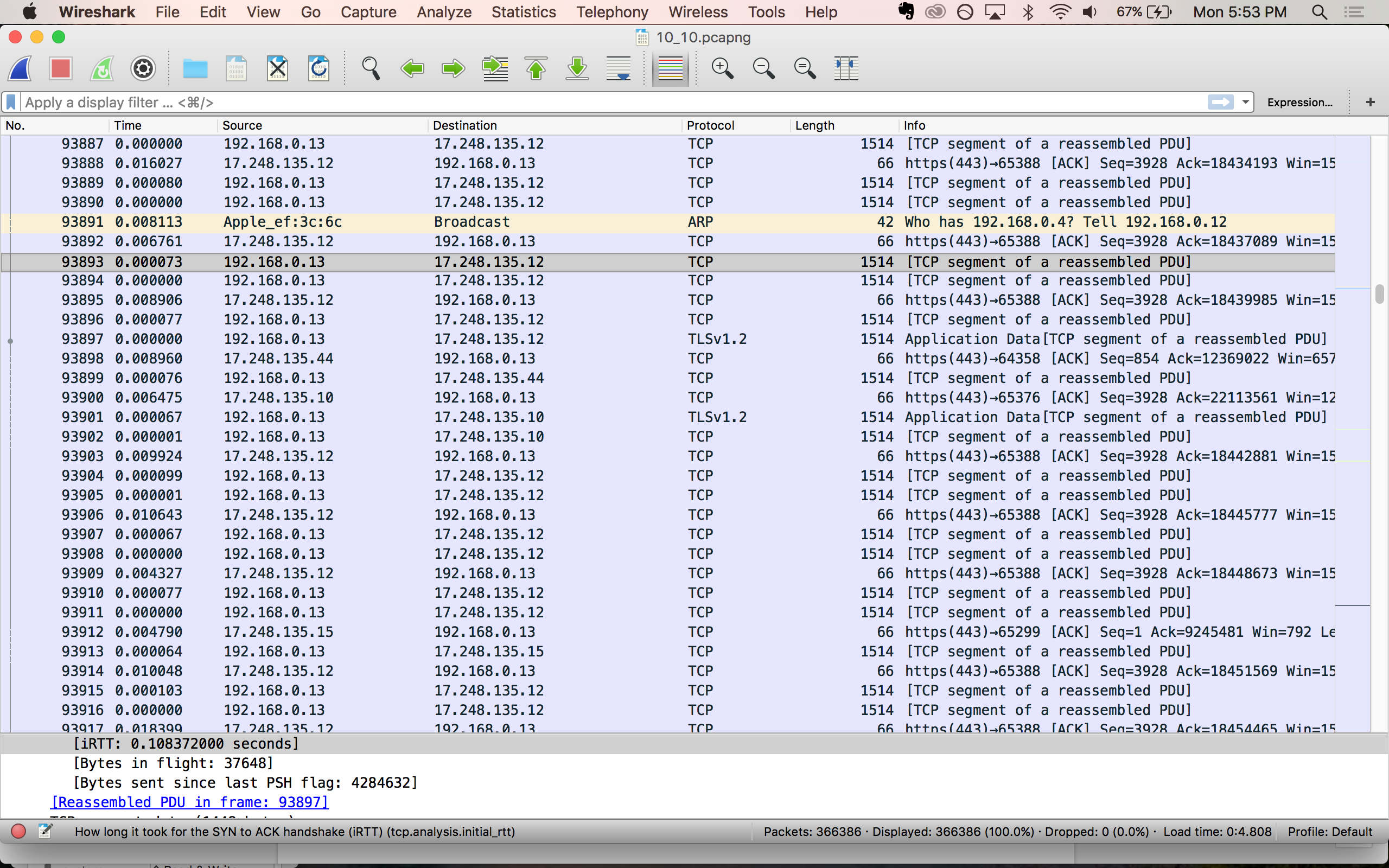Open Bluetooth menu bar icon

[x=1028, y=12]
